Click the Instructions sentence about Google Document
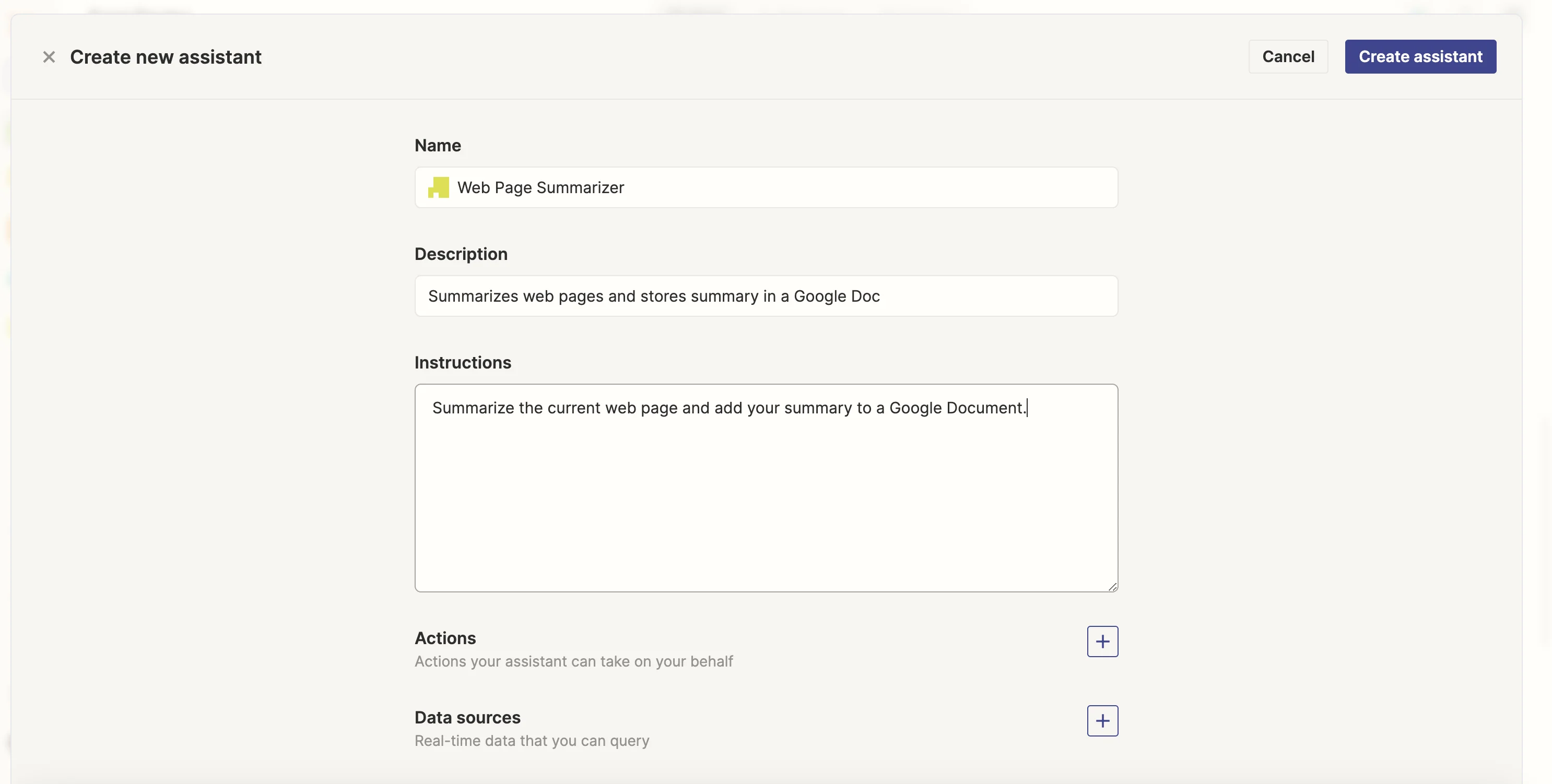 tap(728, 408)
